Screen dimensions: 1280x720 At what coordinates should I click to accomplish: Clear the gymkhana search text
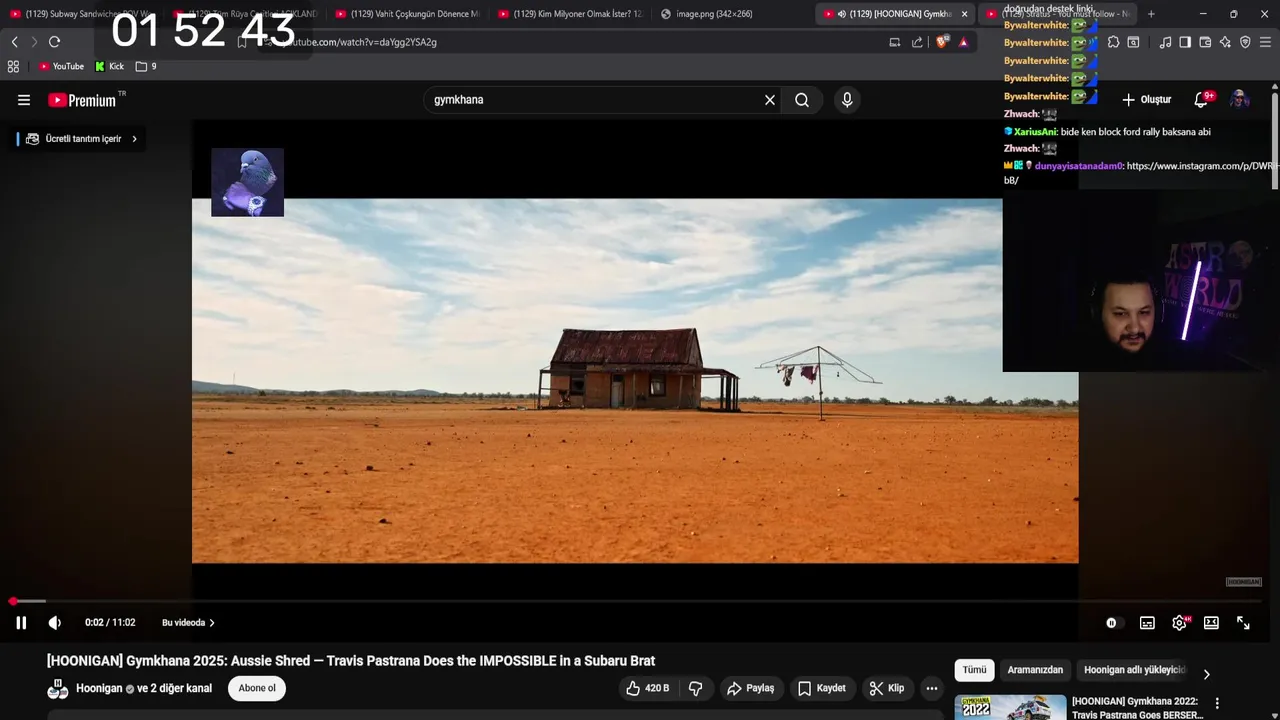[770, 100]
